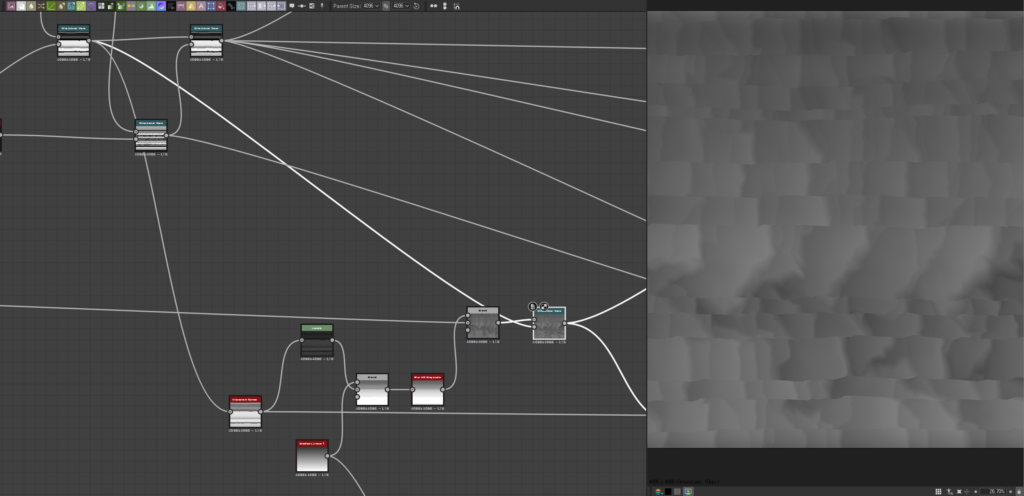Toggle the tiling grid icon in the 2D view
The image size is (1024, 496).
click(938, 491)
